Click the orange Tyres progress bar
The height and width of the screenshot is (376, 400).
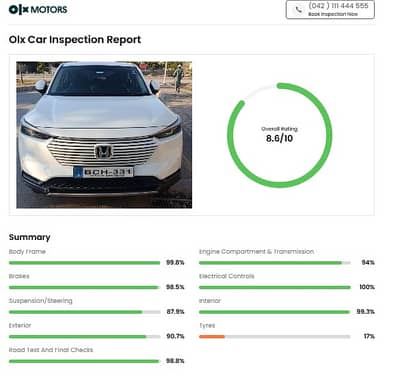[275, 337]
